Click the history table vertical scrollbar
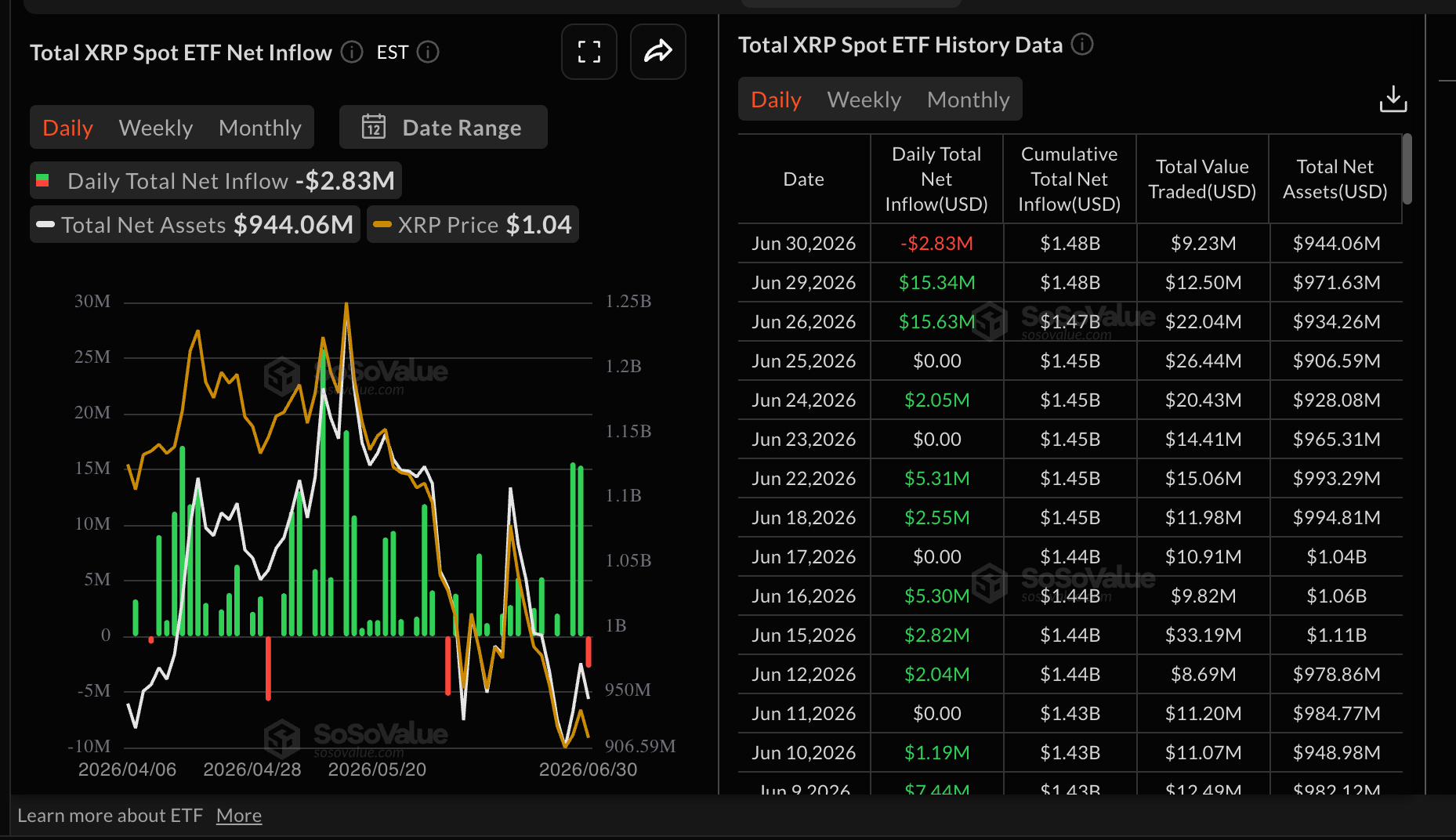This screenshot has height=840, width=1456. click(x=1407, y=169)
